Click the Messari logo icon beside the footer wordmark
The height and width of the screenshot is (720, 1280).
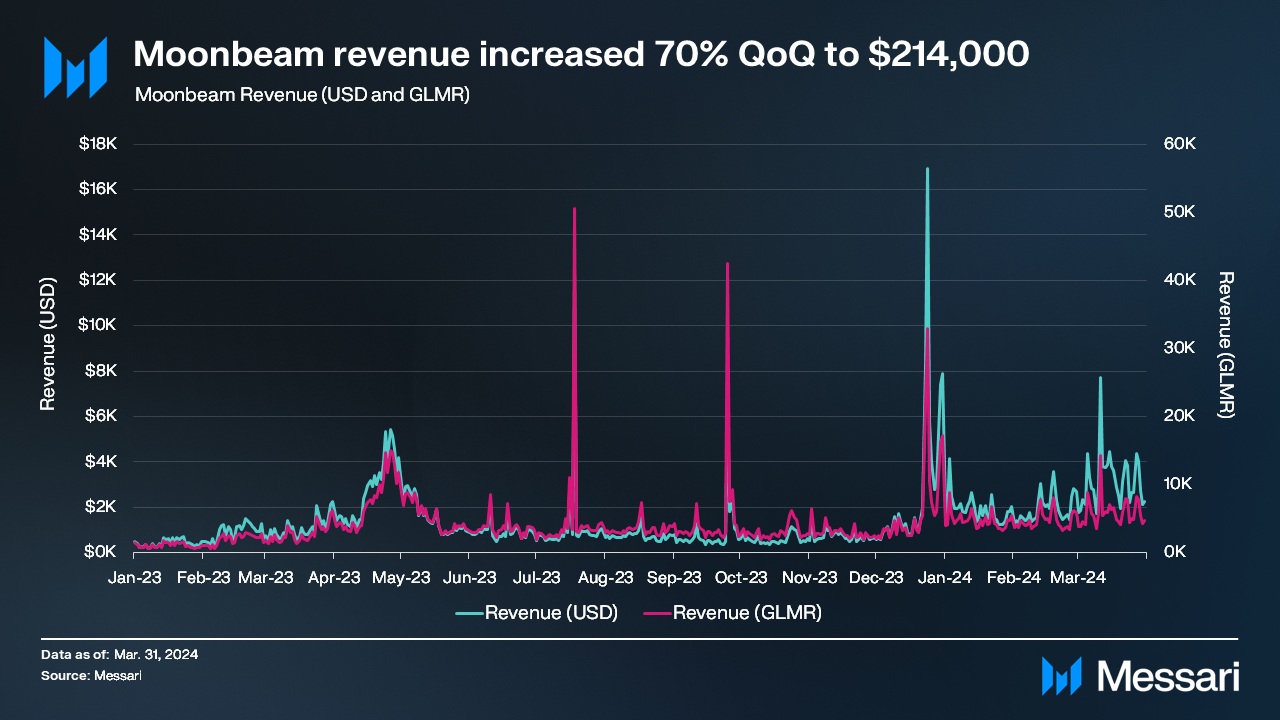click(x=1062, y=676)
